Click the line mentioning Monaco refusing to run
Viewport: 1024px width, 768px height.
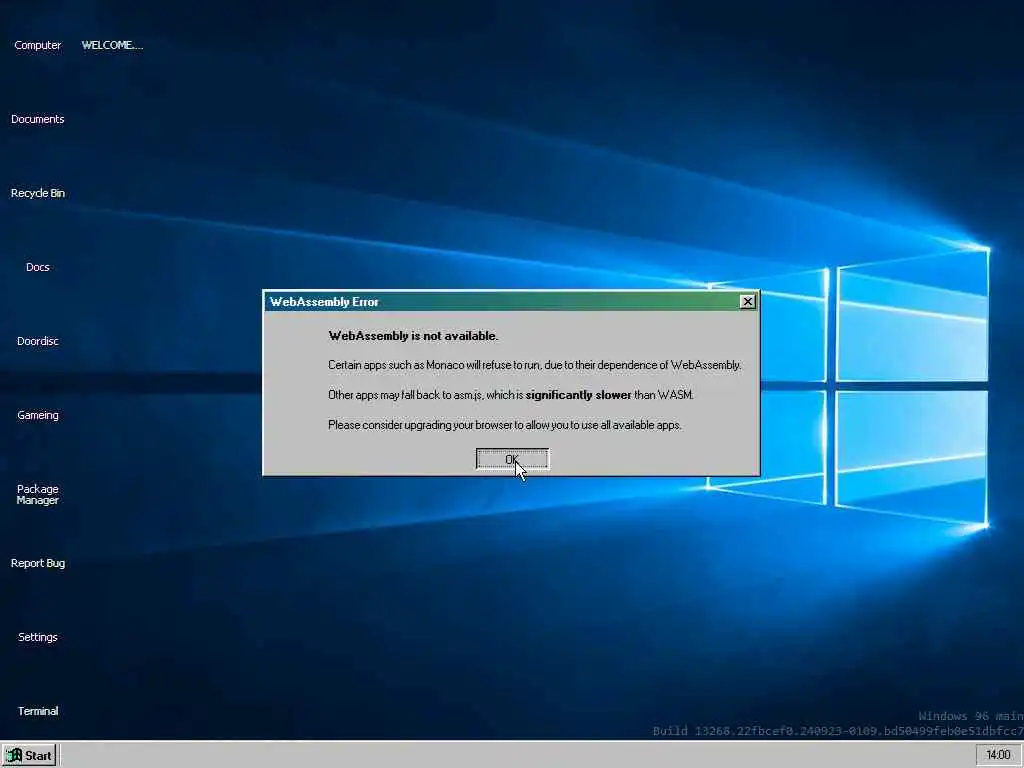coord(534,365)
